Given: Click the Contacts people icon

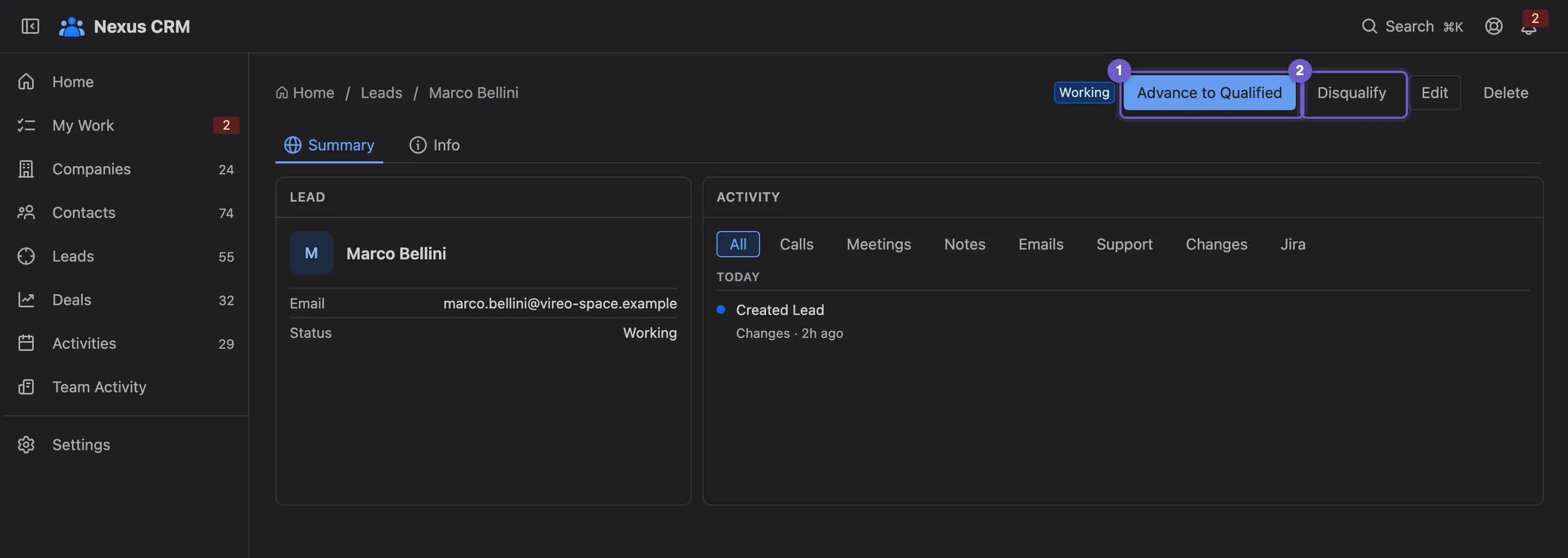Looking at the screenshot, I should click(26, 213).
